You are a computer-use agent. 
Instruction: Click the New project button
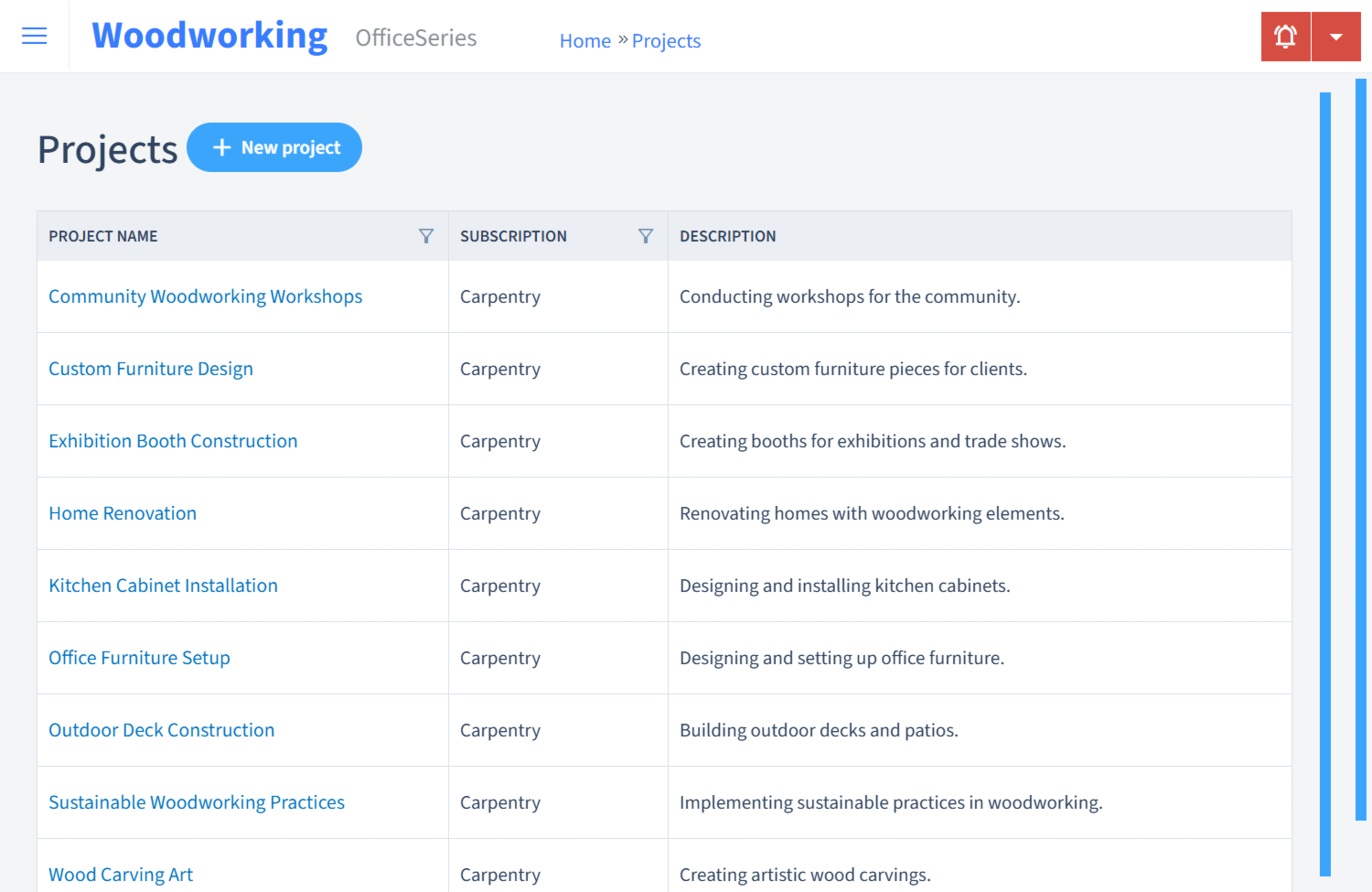click(274, 147)
